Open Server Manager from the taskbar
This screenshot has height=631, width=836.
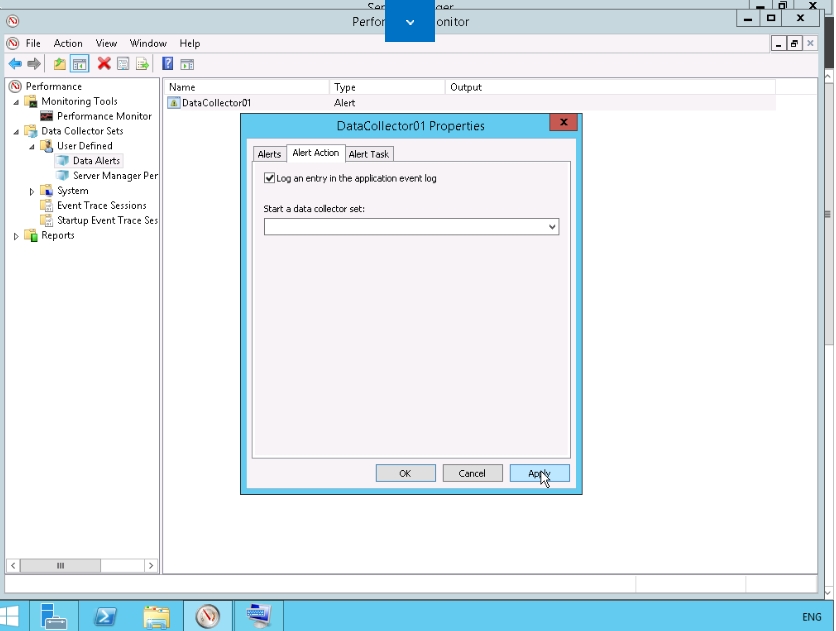click(x=54, y=616)
